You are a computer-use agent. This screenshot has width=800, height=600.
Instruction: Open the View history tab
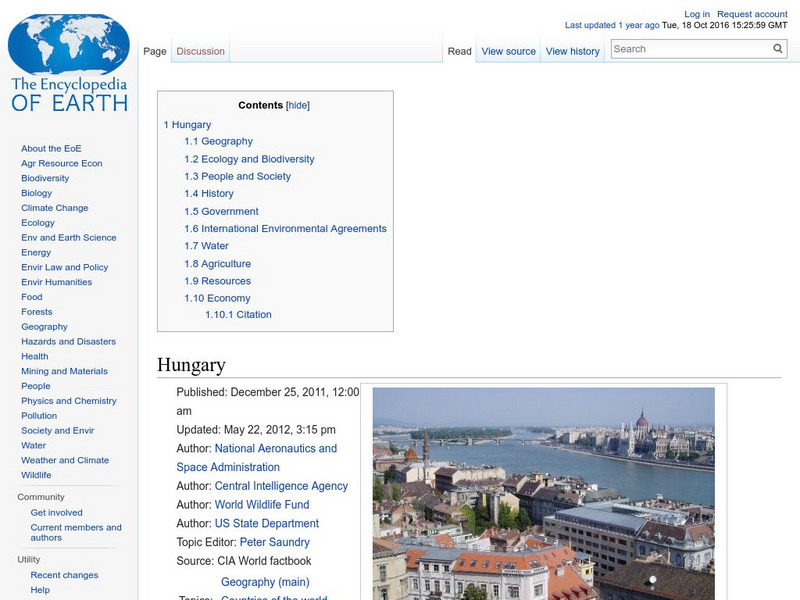pos(571,50)
